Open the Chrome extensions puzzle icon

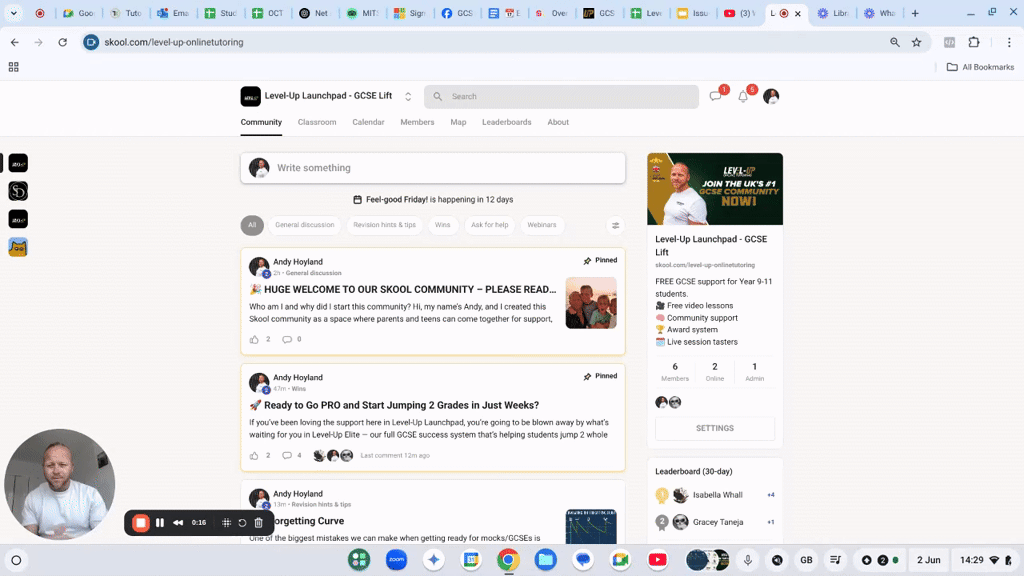point(974,42)
